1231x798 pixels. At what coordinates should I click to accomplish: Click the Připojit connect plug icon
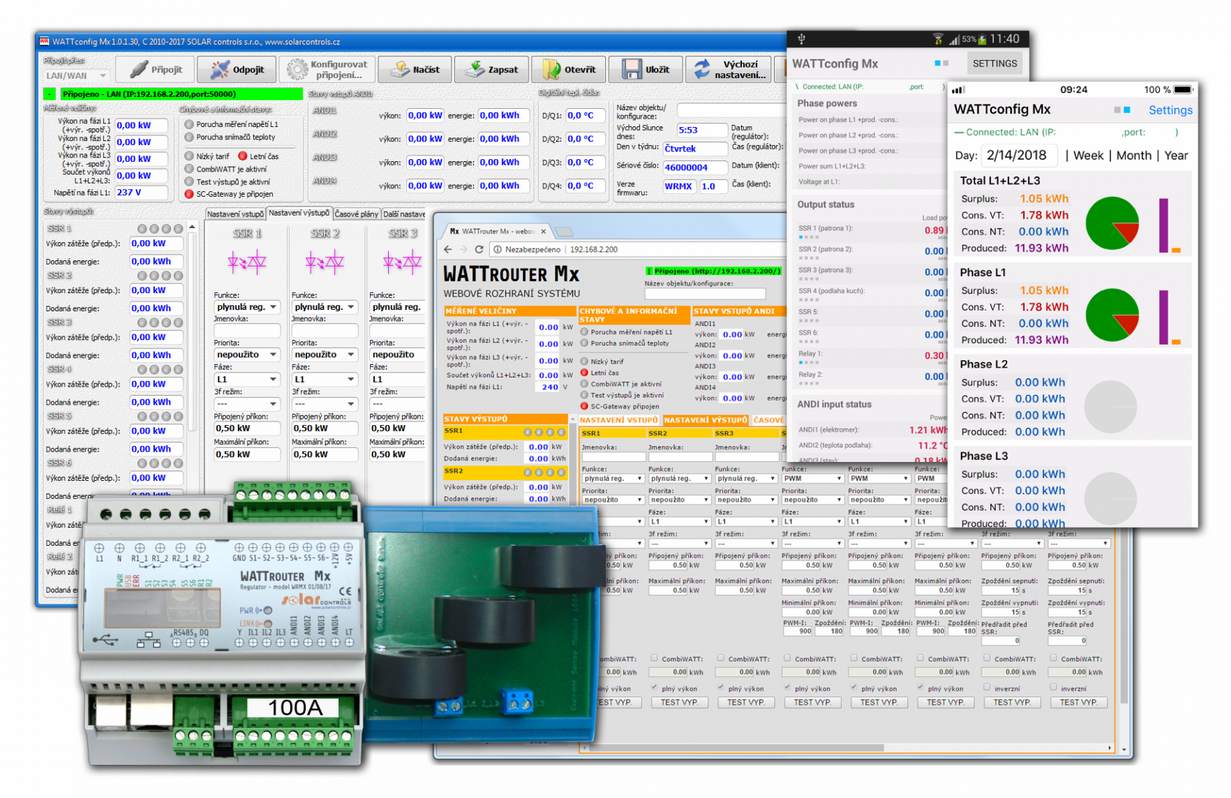pyautogui.click(x=138, y=70)
